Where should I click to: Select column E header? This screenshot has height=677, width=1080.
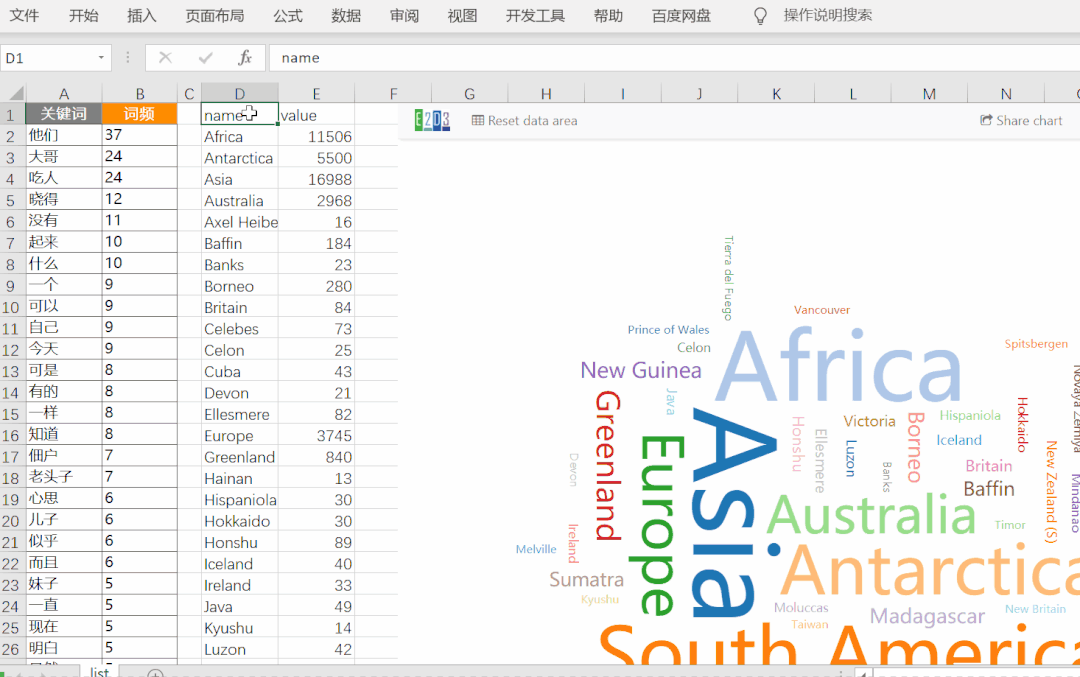click(316, 94)
